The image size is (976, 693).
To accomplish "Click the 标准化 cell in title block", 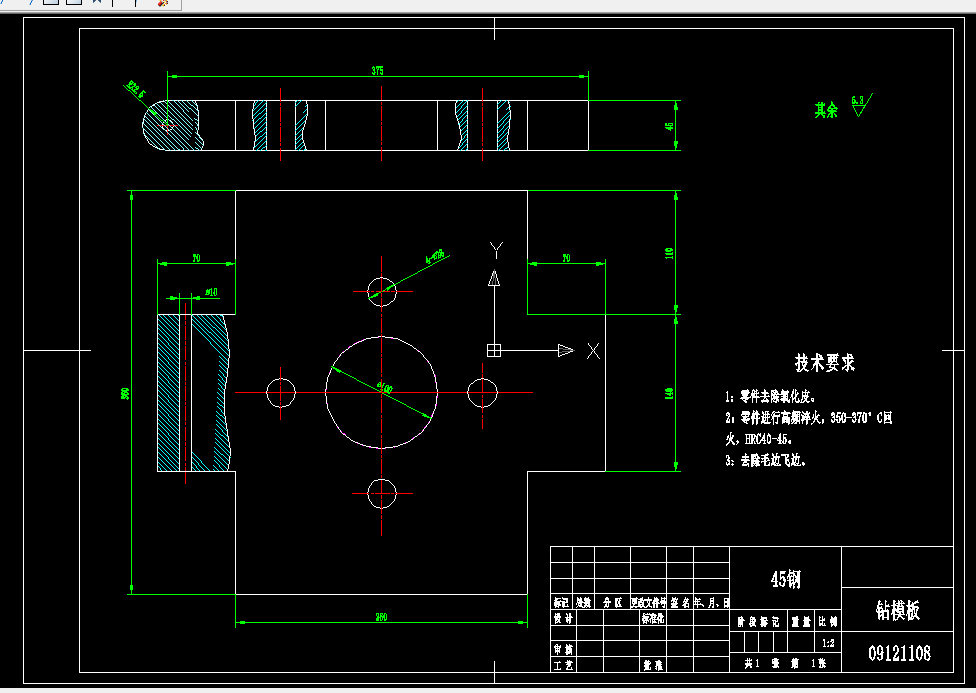I will 653,618.
